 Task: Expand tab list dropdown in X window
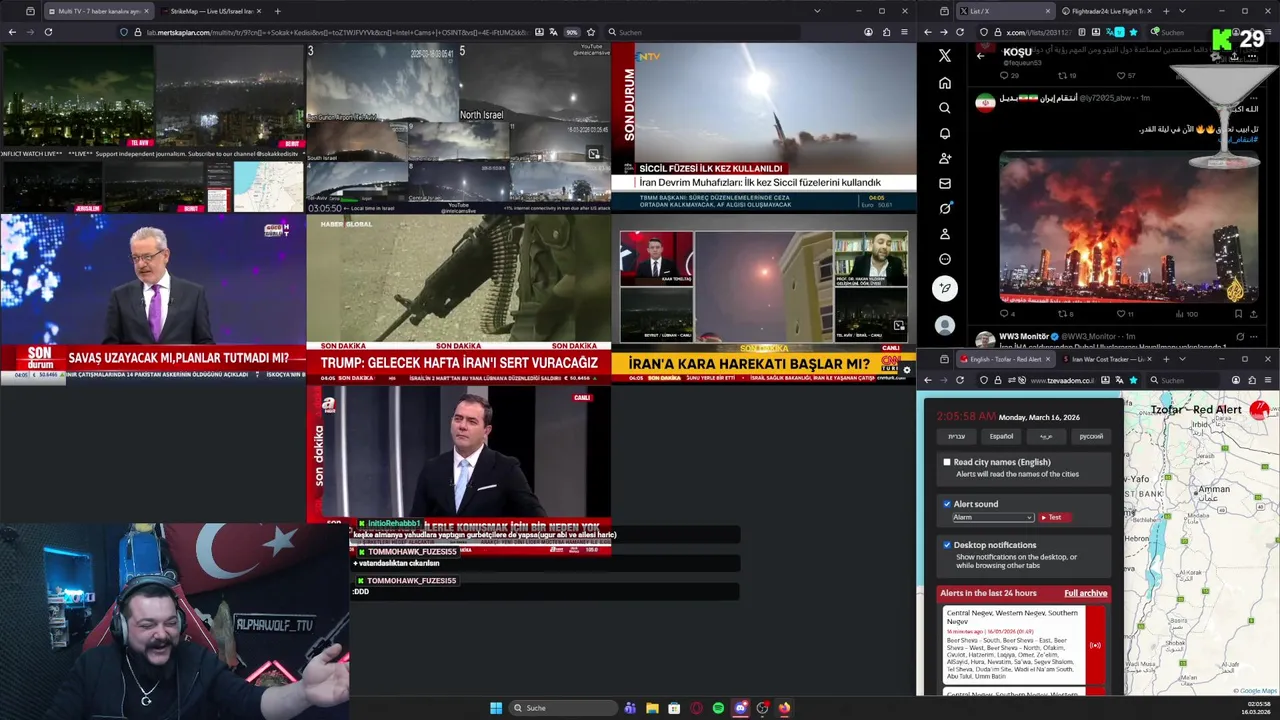click(x=1182, y=11)
